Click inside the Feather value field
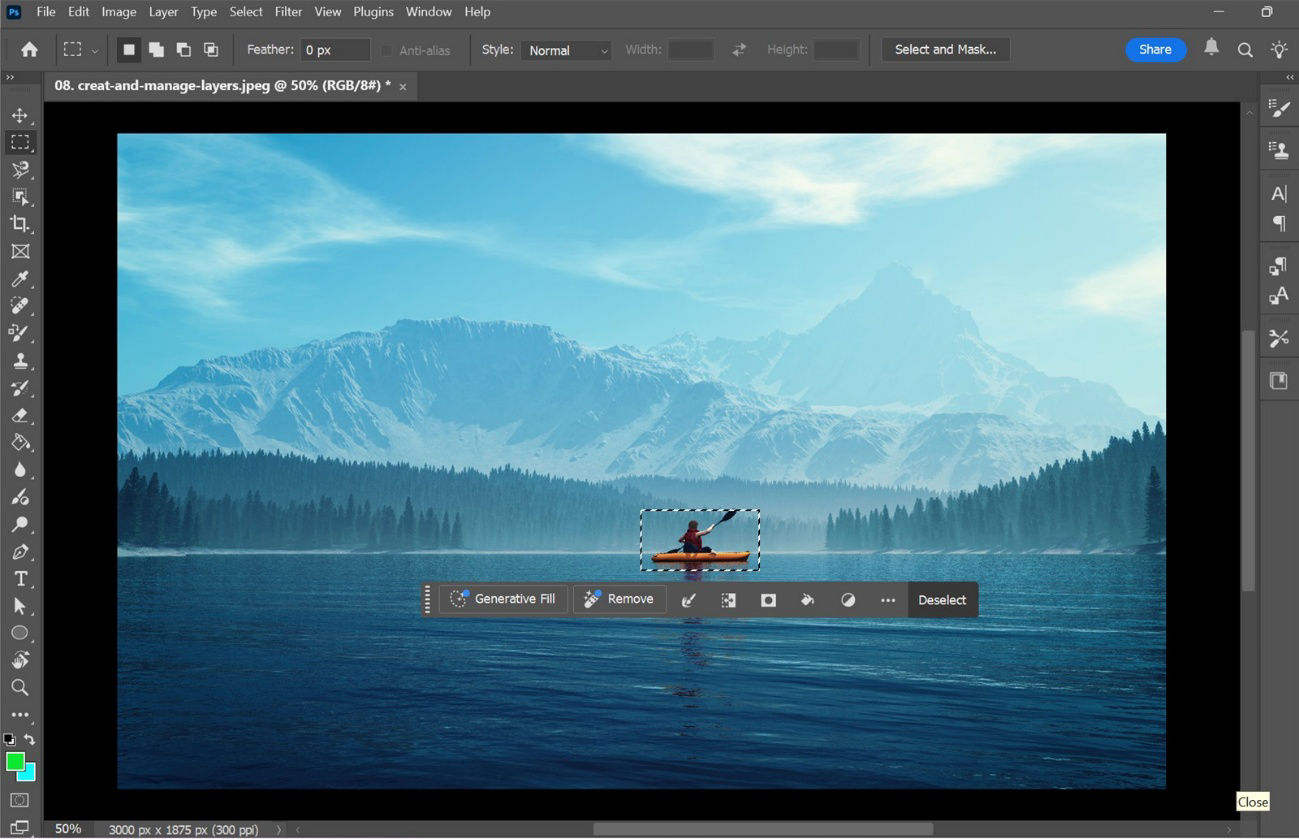Image resolution: width=1299 pixels, height=839 pixels. [x=333, y=49]
